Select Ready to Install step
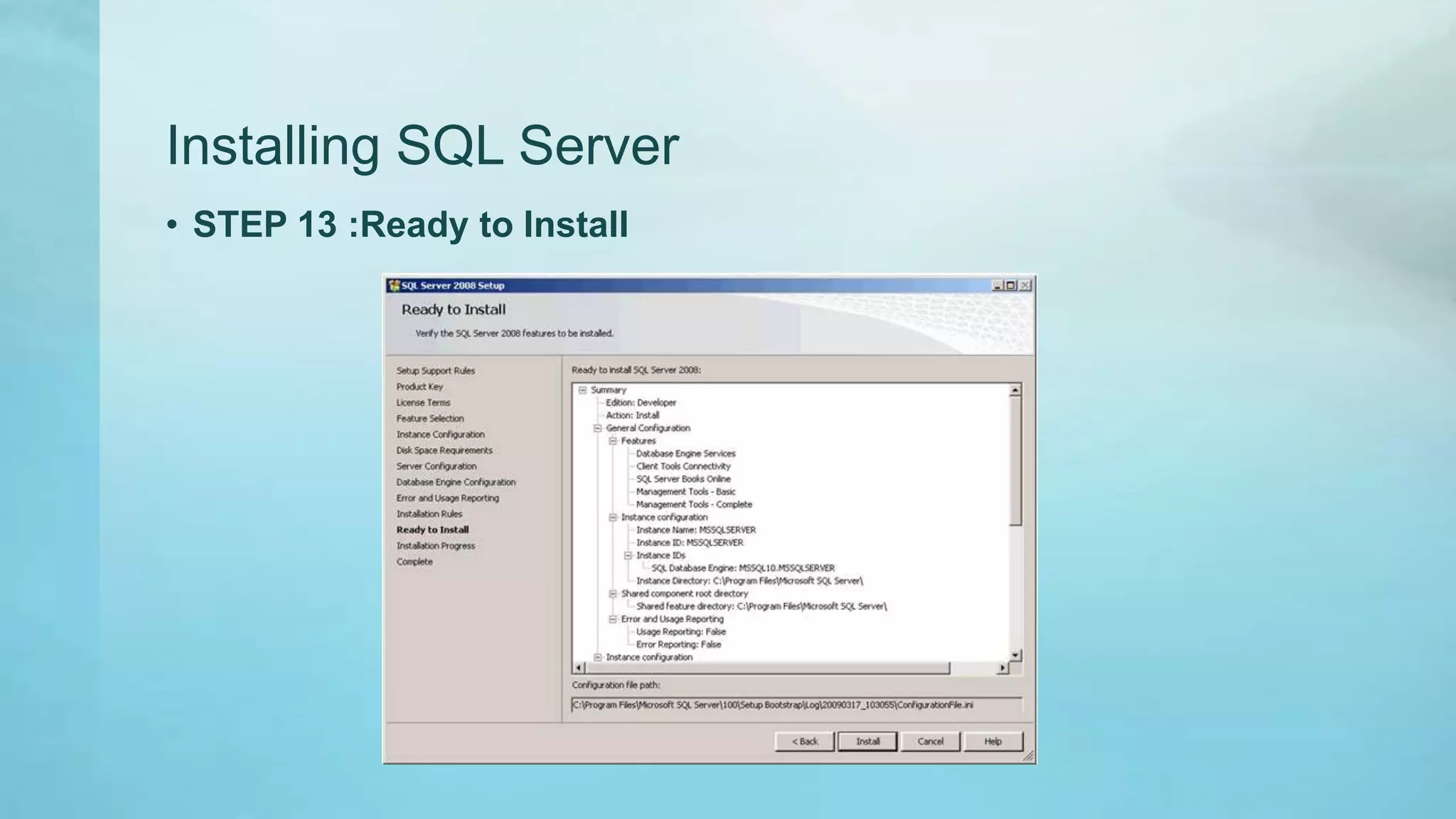 point(432,530)
